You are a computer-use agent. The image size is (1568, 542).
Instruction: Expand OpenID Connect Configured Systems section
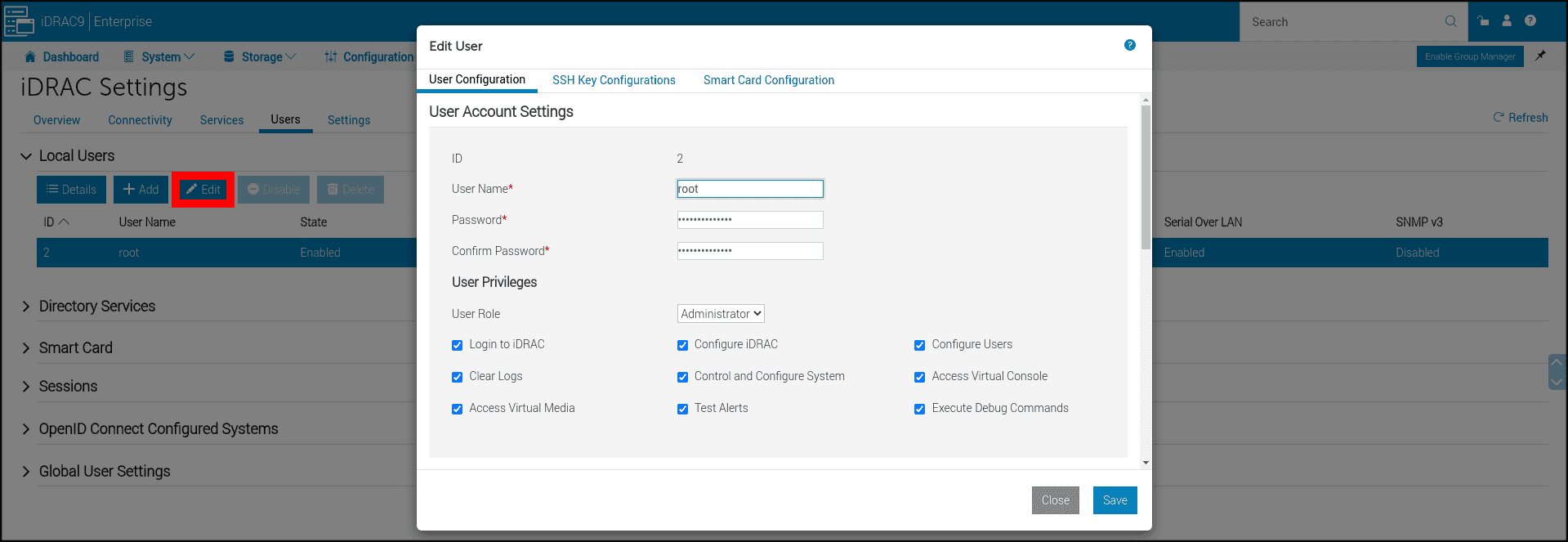tap(26, 429)
